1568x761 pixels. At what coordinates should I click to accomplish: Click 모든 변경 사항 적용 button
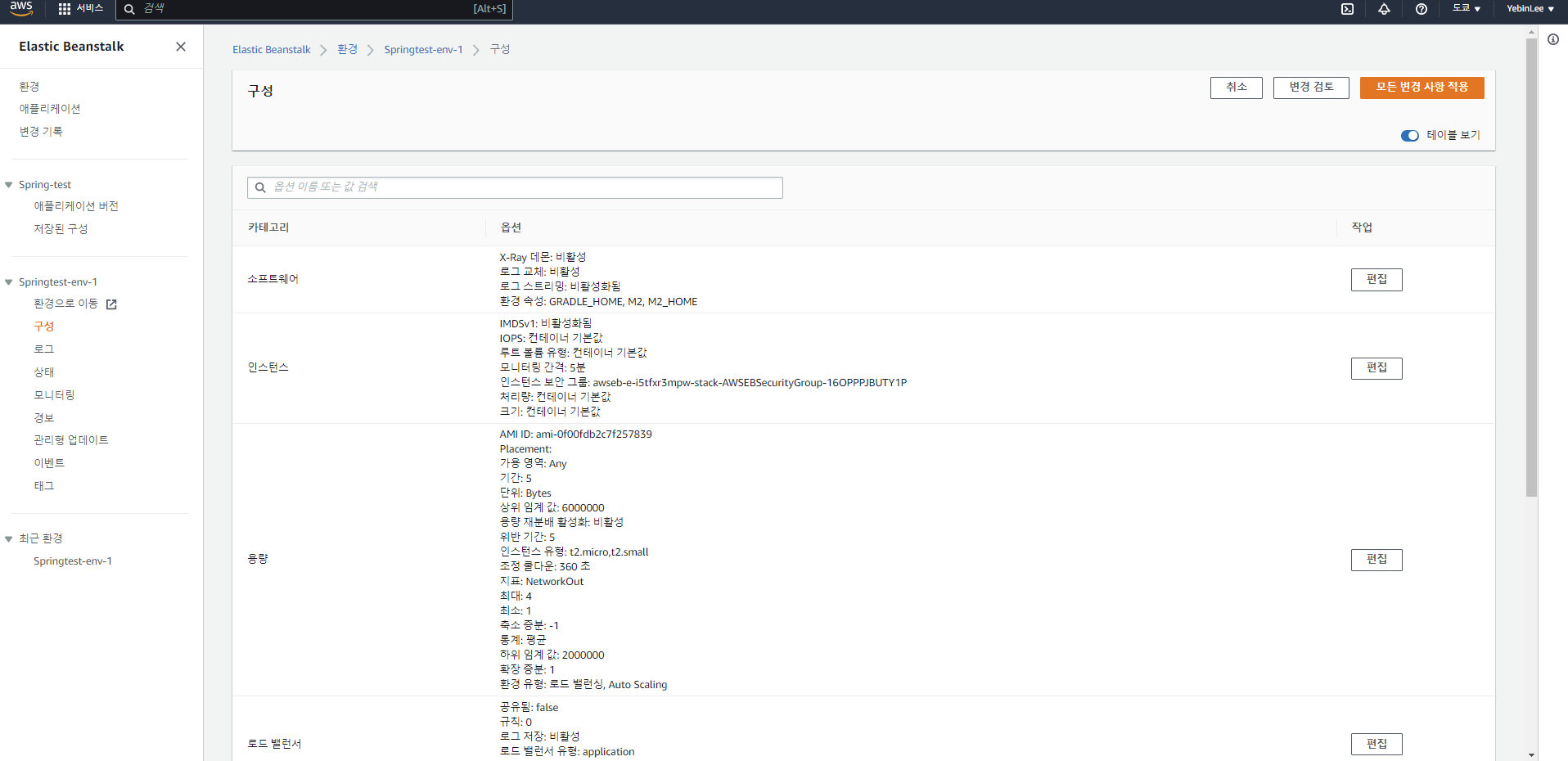point(1422,88)
